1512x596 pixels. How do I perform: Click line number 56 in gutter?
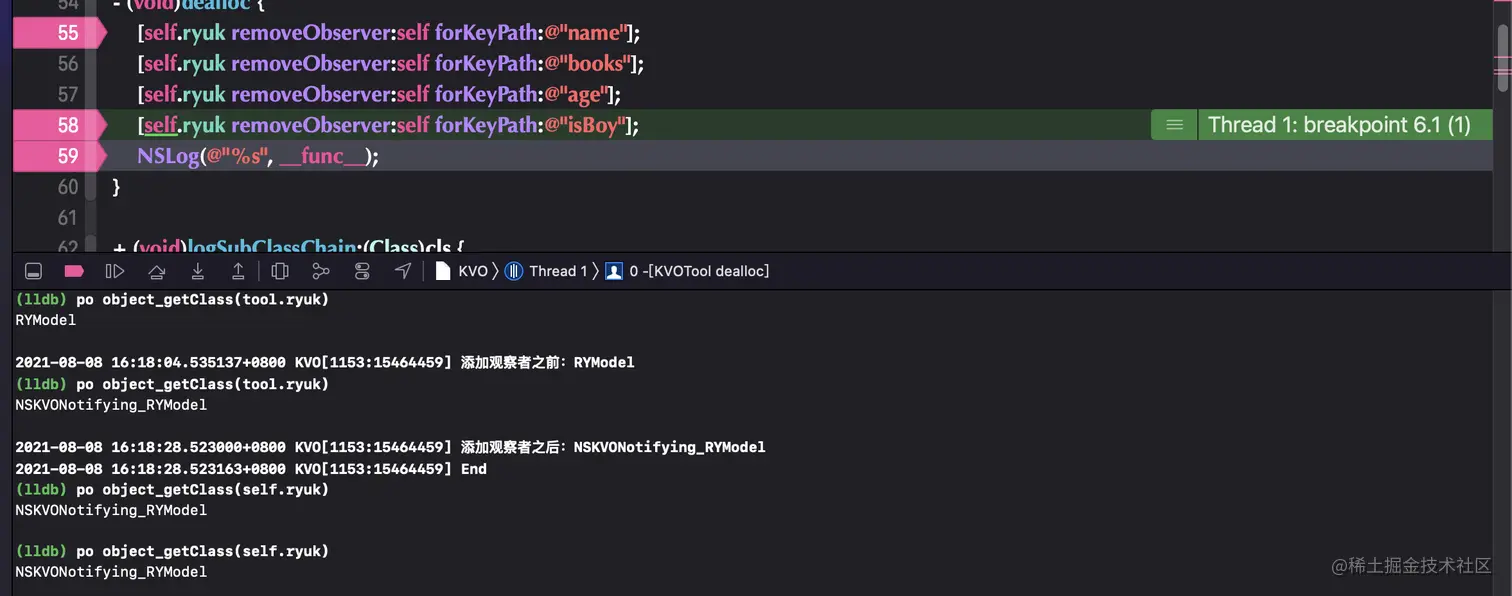[x=67, y=64]
